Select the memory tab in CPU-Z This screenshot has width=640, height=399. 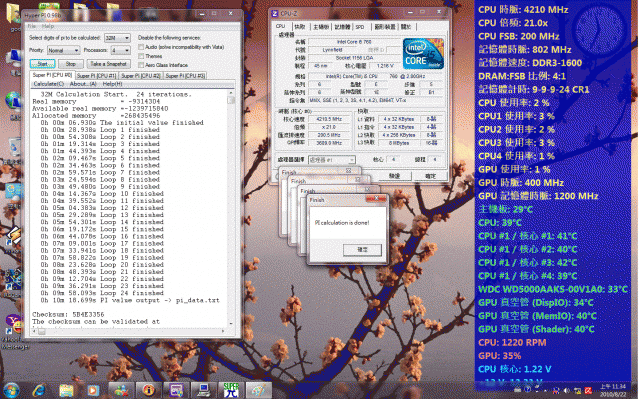342,27
